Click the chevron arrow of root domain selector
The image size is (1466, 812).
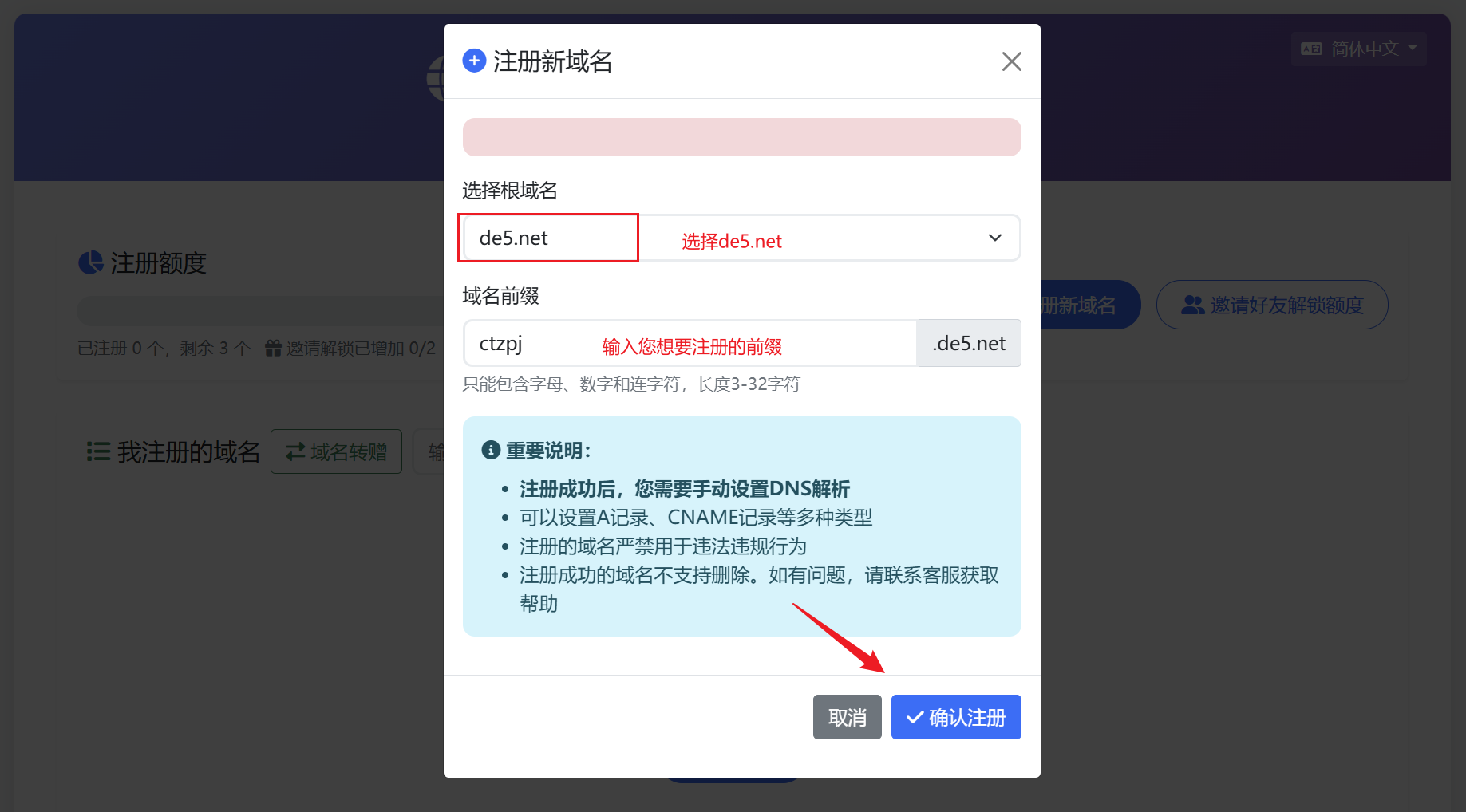click(994, 238)
